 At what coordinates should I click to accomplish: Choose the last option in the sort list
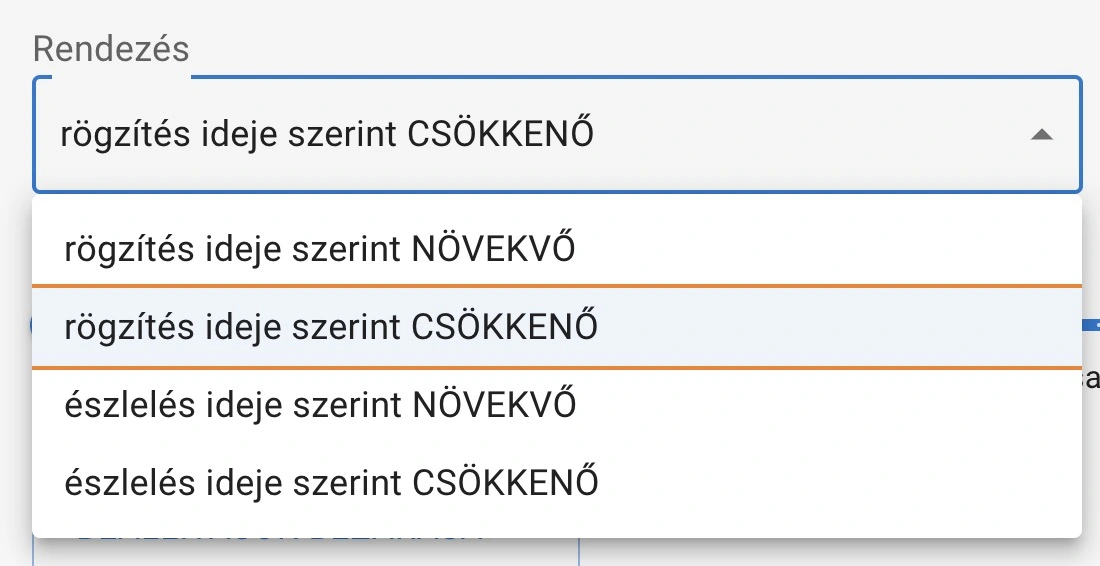pos(331,483)
